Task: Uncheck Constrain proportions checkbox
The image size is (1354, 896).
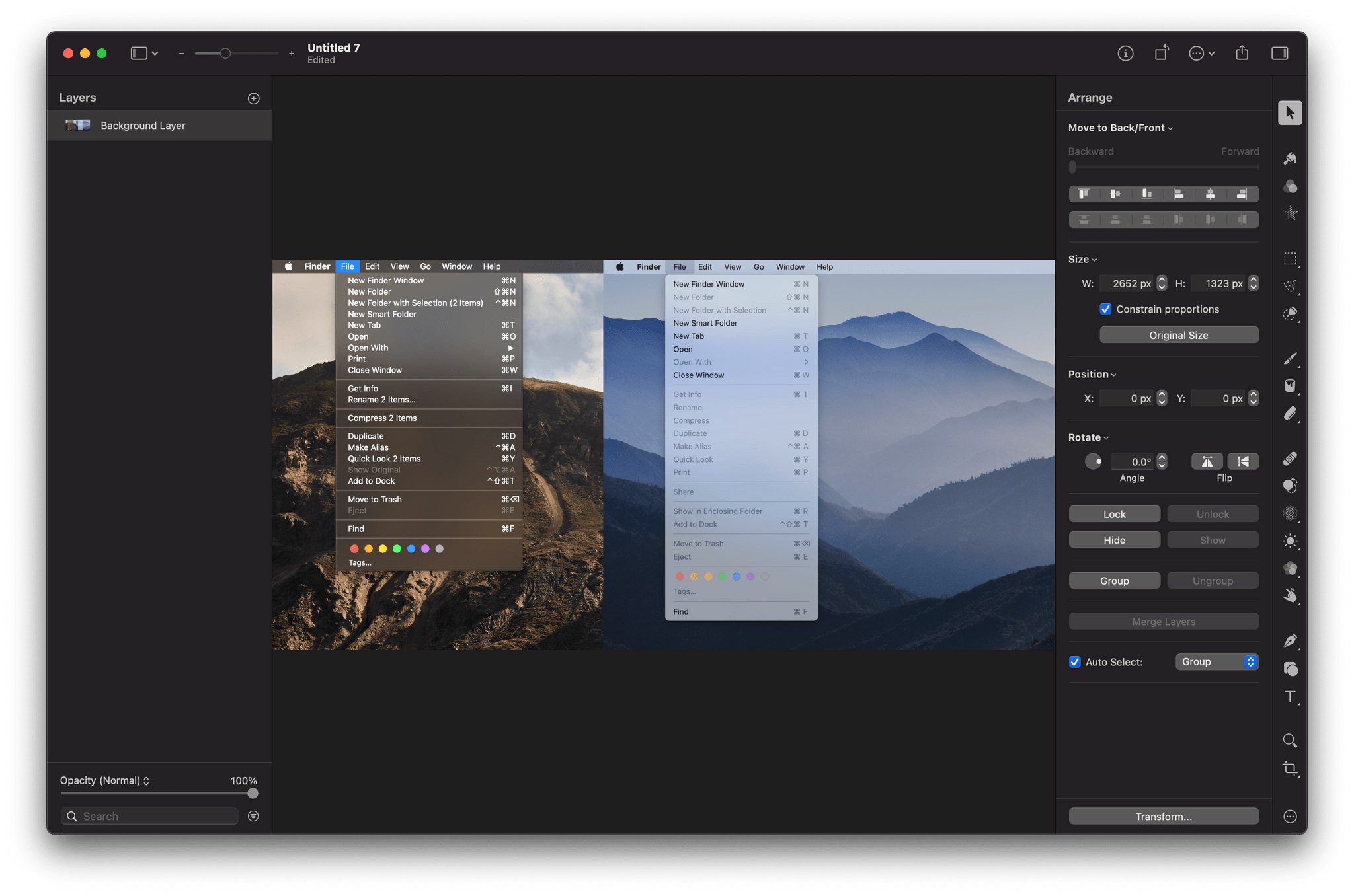Action: (1105, 309)
